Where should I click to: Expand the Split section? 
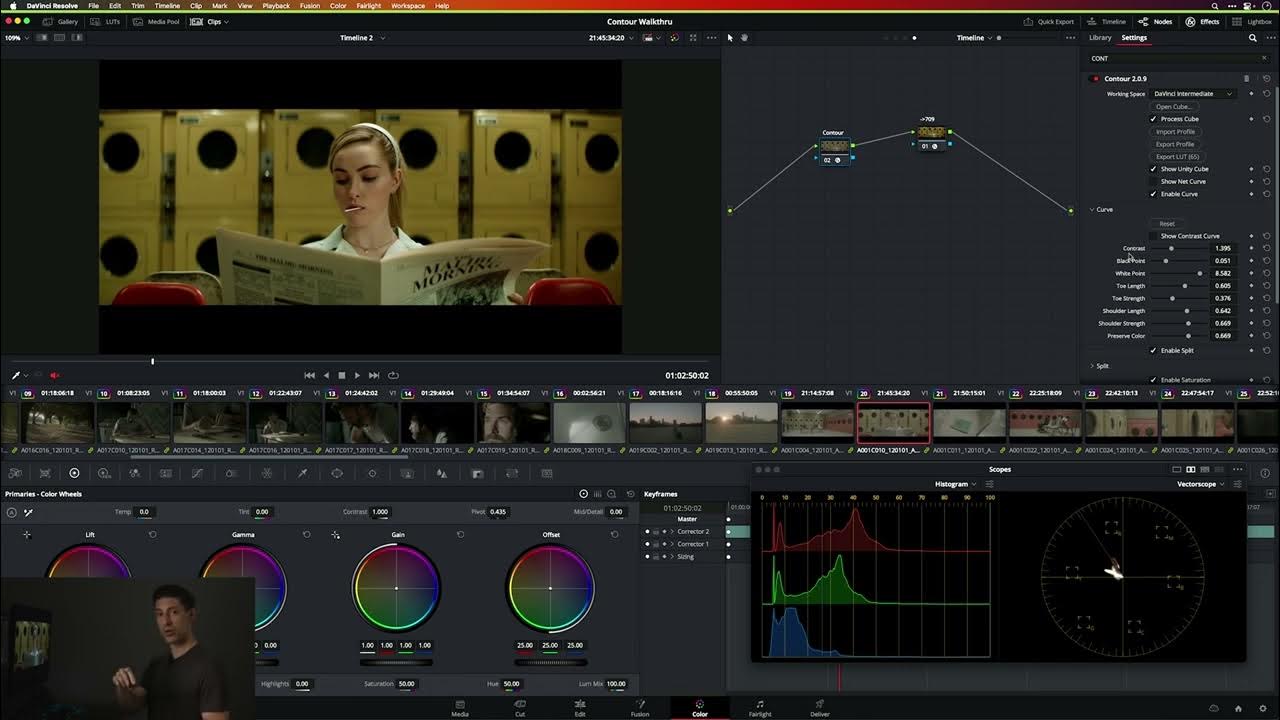tap(1100, 365)
